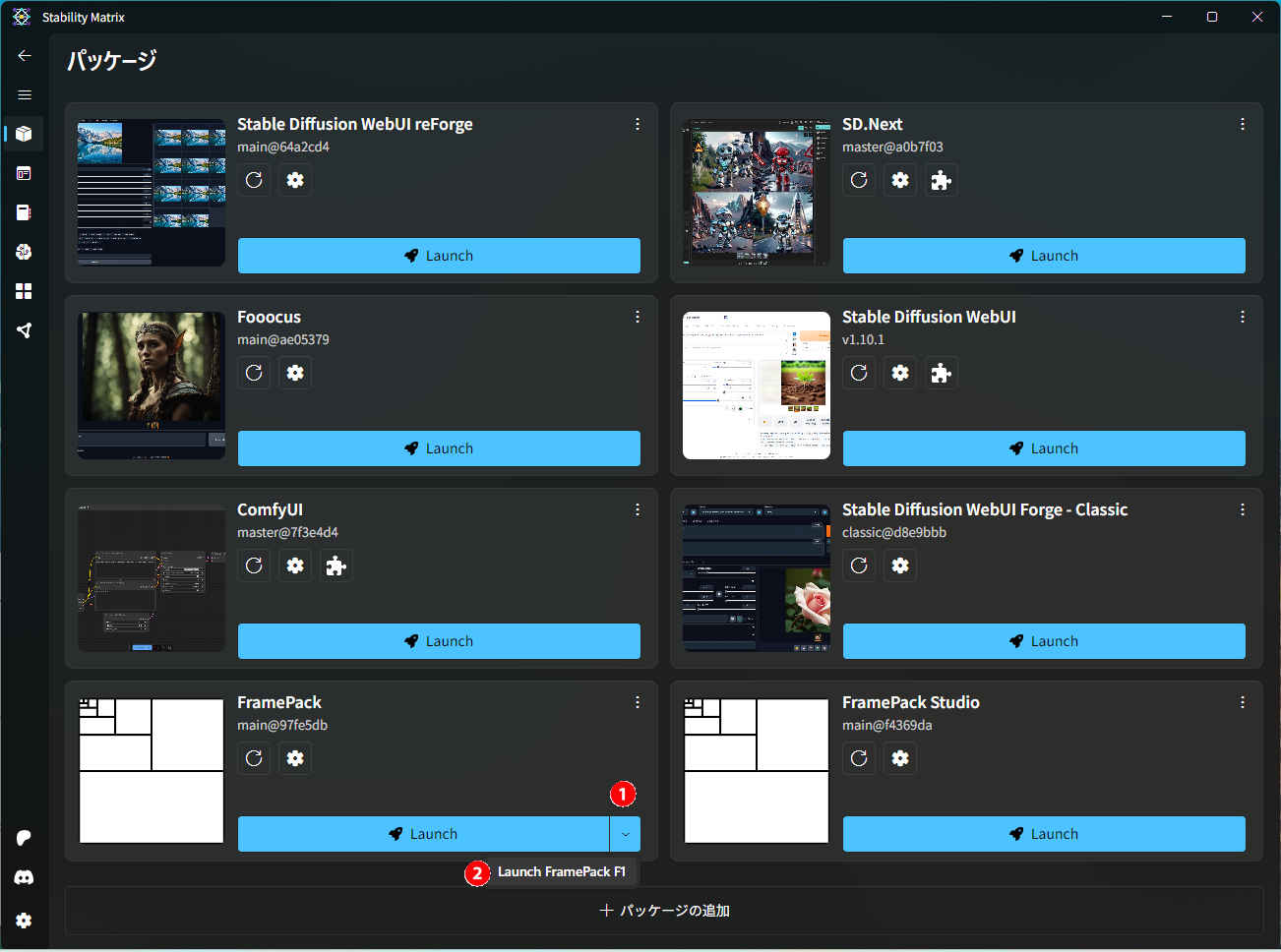Toggle the hamburger navigation menu

click(x=25, y=94)
